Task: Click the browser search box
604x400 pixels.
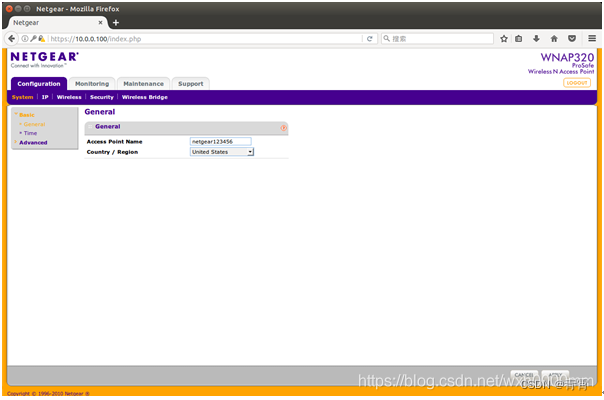Action: tap(437, 39)
